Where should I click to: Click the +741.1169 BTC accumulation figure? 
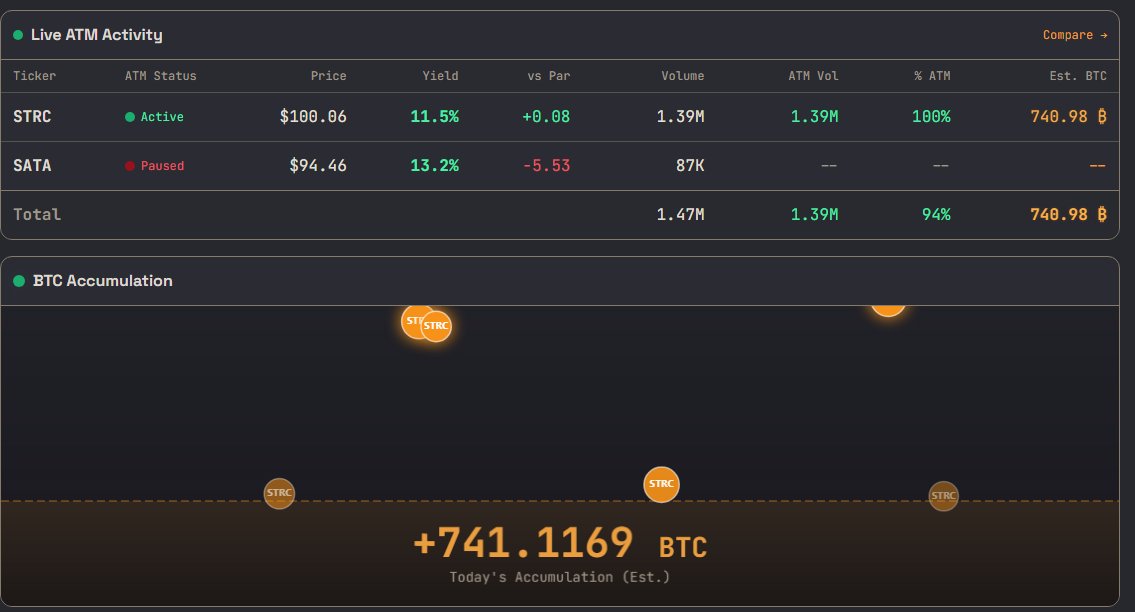click(x=560, y=543)
